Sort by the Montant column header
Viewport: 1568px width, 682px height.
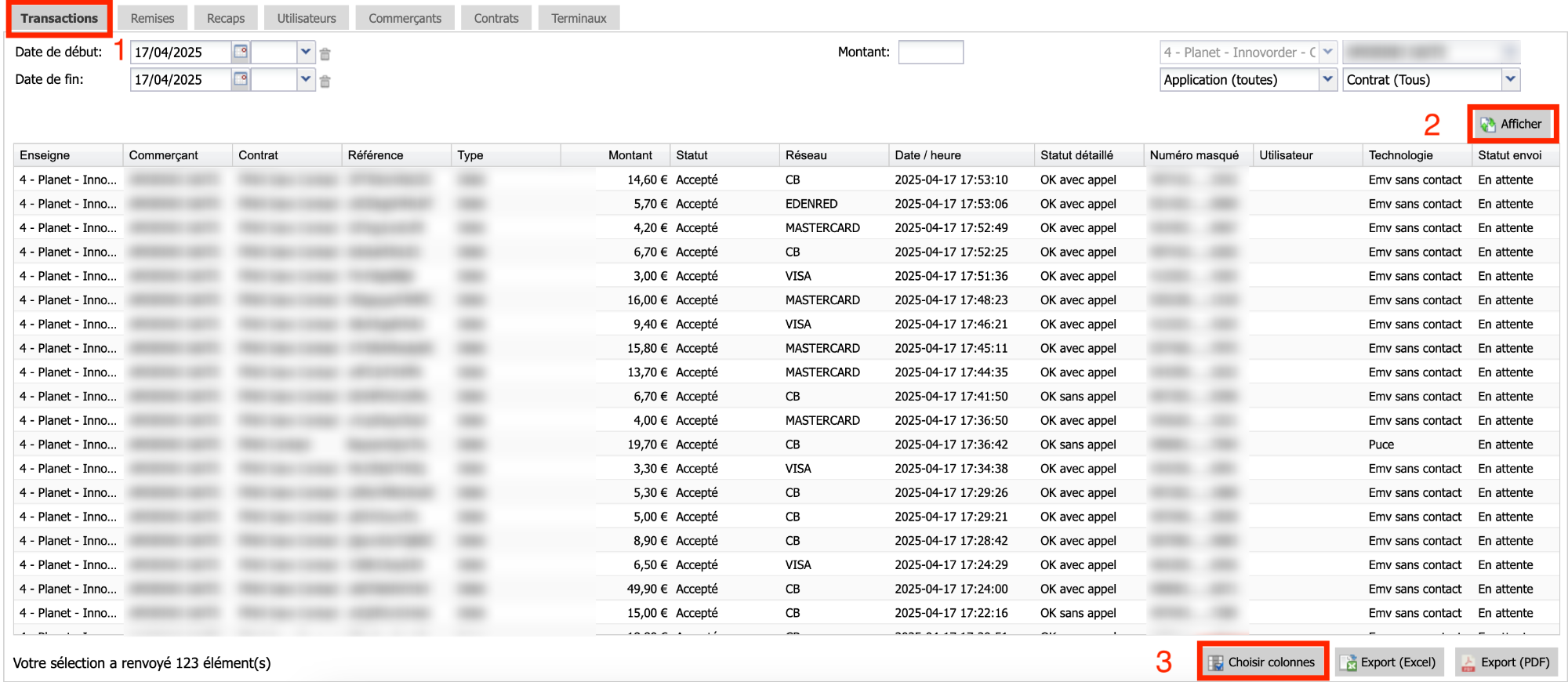[630, 155]
